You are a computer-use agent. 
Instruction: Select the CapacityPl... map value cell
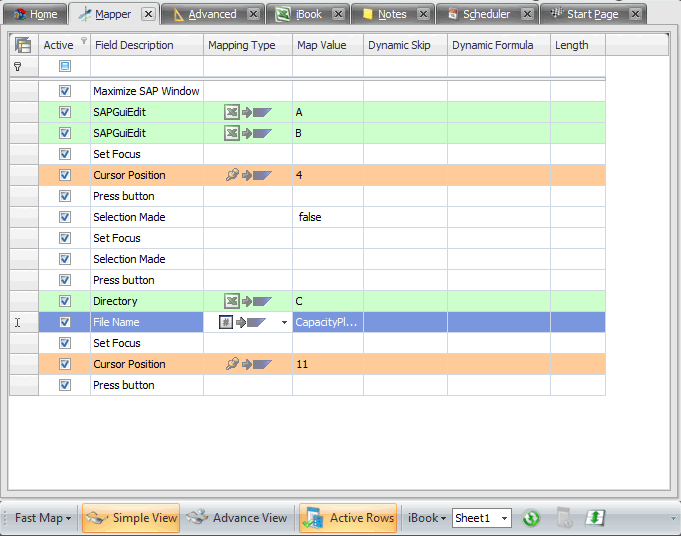pyautogui.click(x=328, y=322)
